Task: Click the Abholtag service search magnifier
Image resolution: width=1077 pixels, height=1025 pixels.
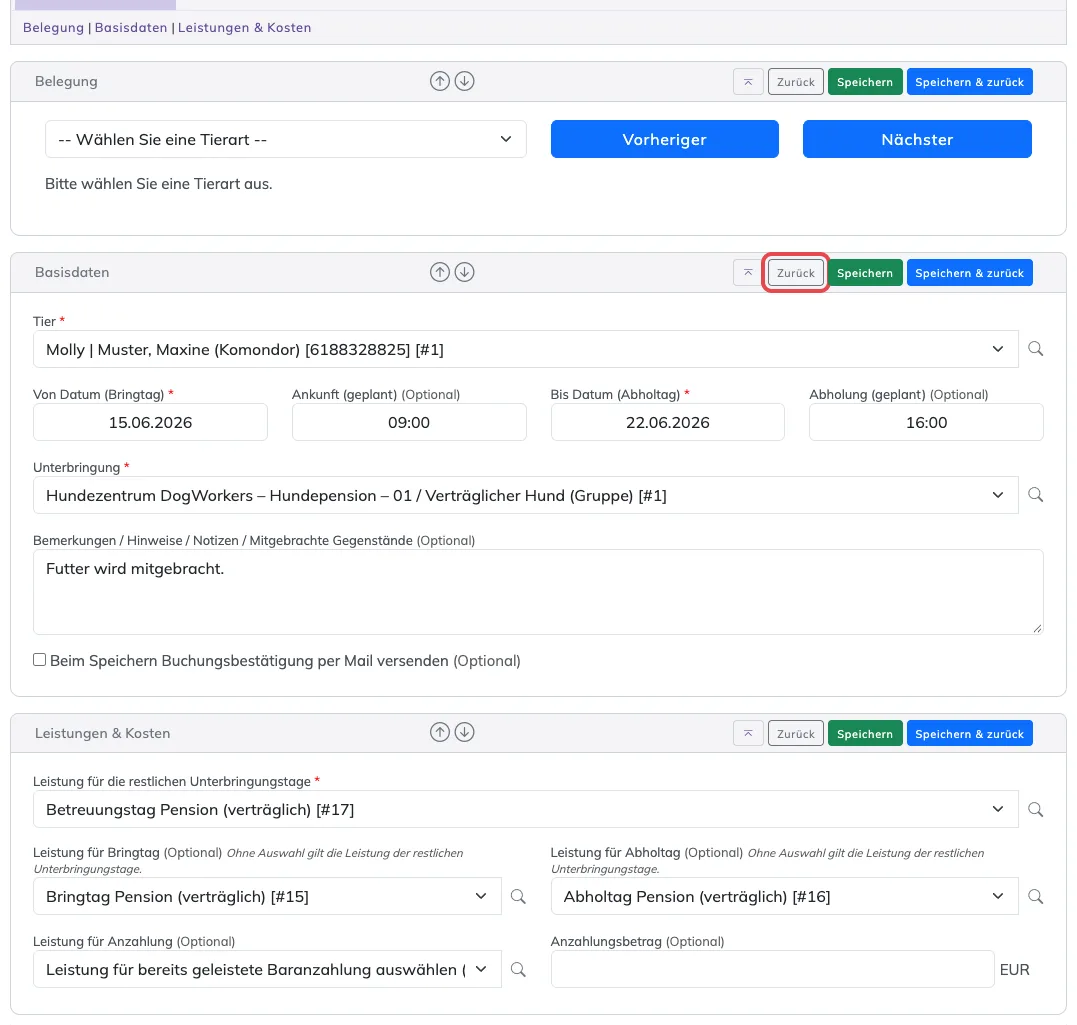Action: [1035, 897]
